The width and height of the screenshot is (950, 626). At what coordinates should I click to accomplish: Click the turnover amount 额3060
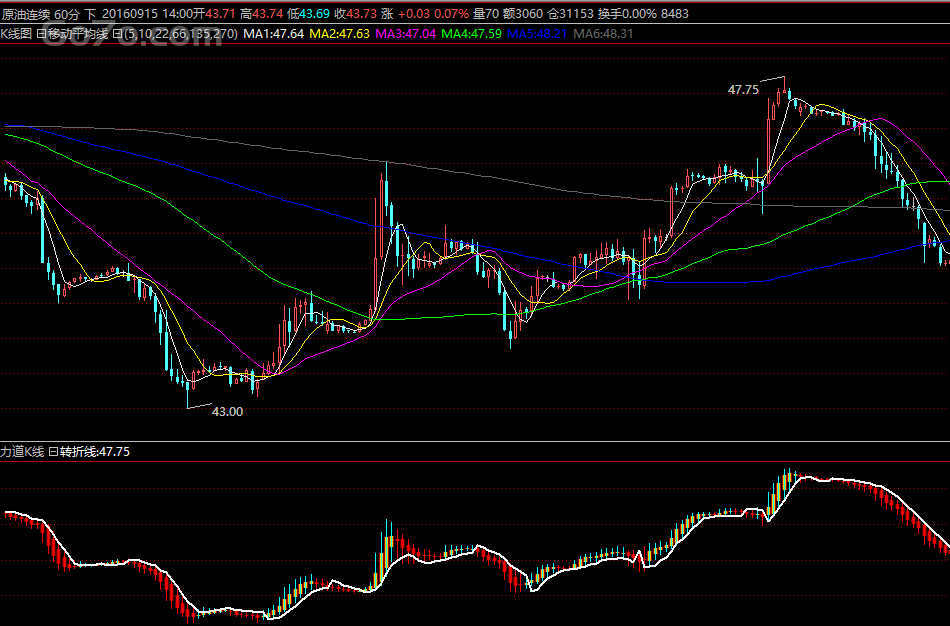523,13
